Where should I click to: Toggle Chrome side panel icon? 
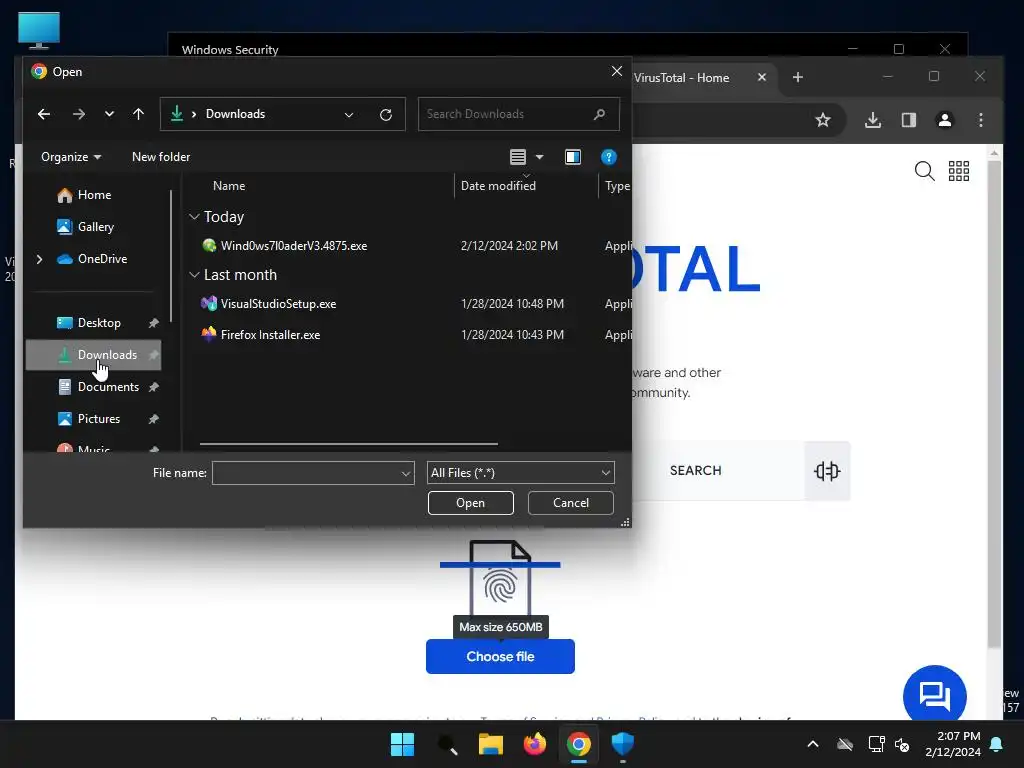pos(908,120)
